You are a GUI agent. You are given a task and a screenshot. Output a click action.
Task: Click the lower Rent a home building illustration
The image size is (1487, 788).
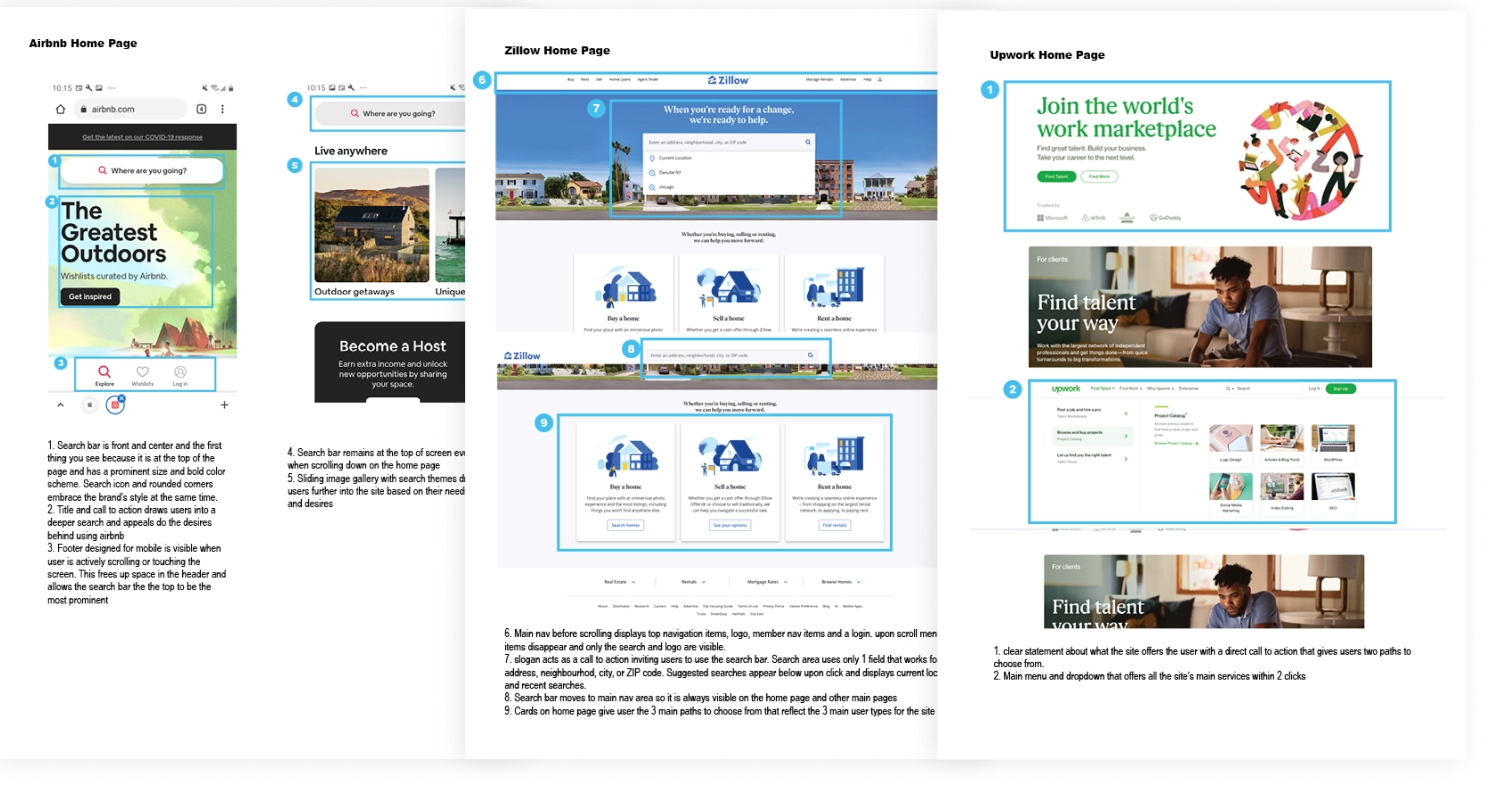tap(834, 456)
